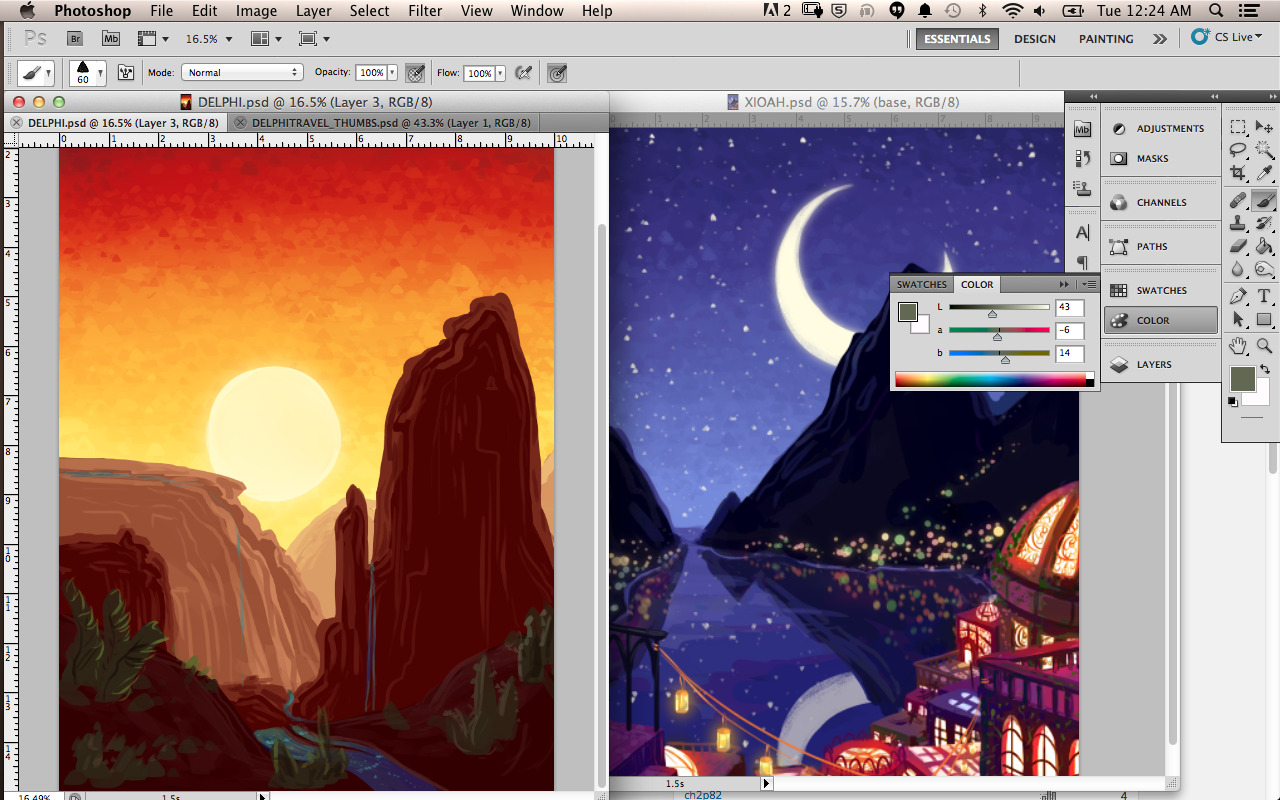Open the collapsed Mini Bridge panel icon
This screenshot has width=1280, height=800.
[1082, 129]
